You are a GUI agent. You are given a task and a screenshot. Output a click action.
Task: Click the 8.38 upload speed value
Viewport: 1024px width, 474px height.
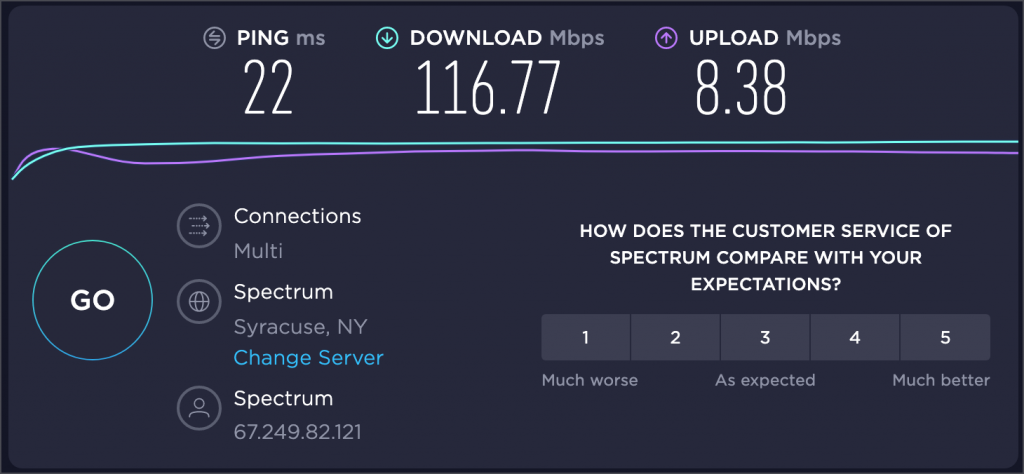click(740, 87)
